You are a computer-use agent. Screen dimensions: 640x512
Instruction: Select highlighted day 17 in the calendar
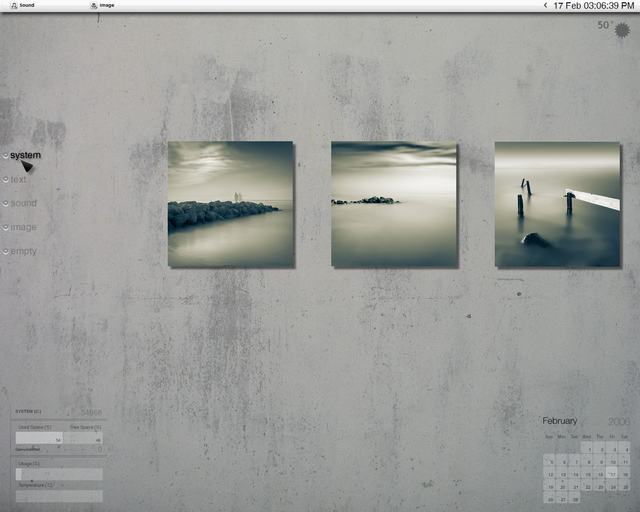pos(612,473)
